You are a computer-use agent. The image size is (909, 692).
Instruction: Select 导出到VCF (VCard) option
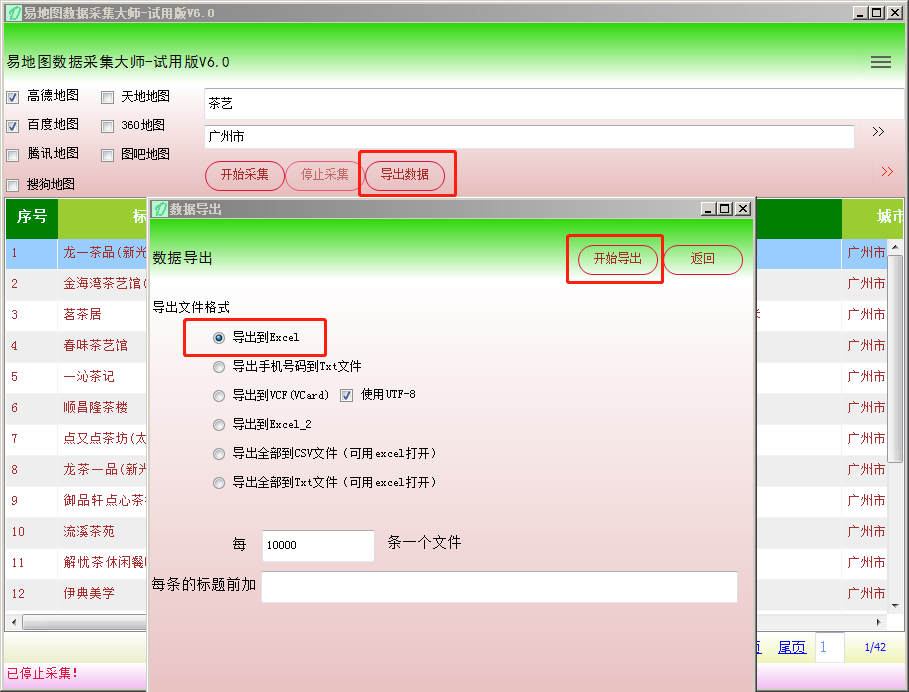point(219,396)
